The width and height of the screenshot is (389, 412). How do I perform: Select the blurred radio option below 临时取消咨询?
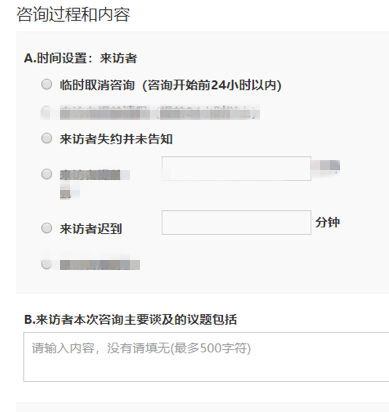(x=47, y=112)
